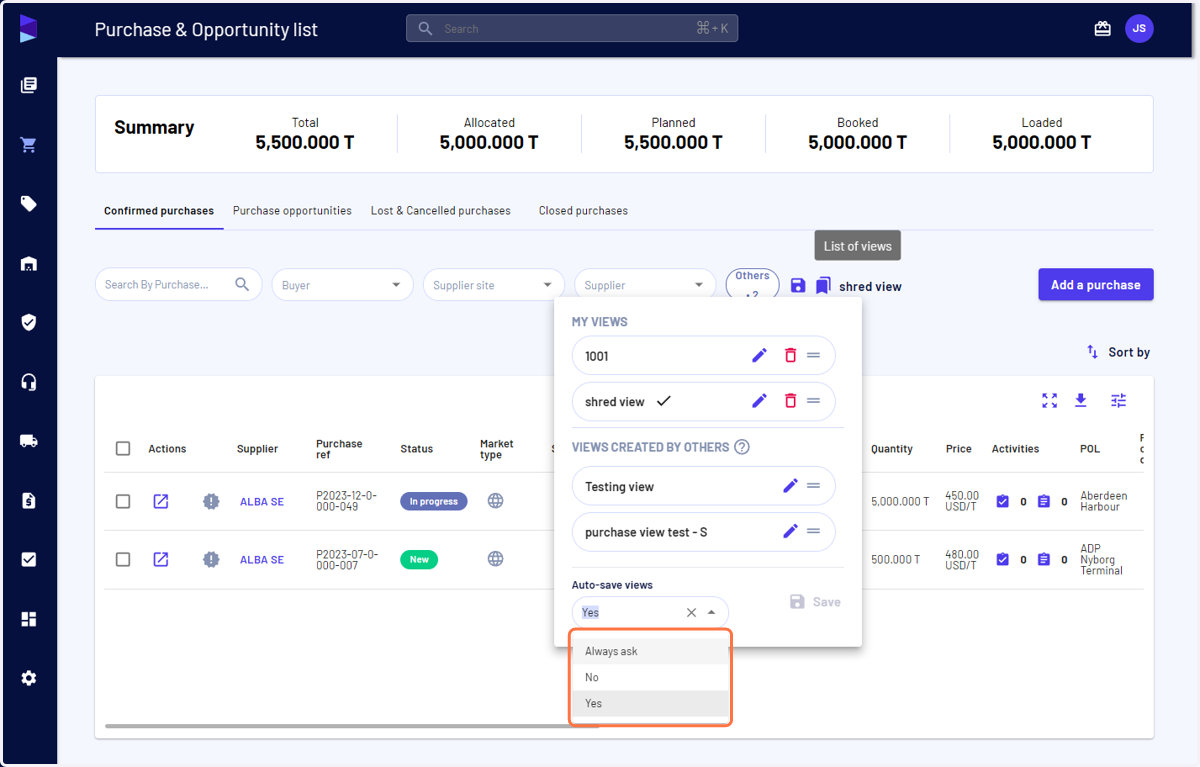Open the table column settings icon

[x=1118, y=401]
